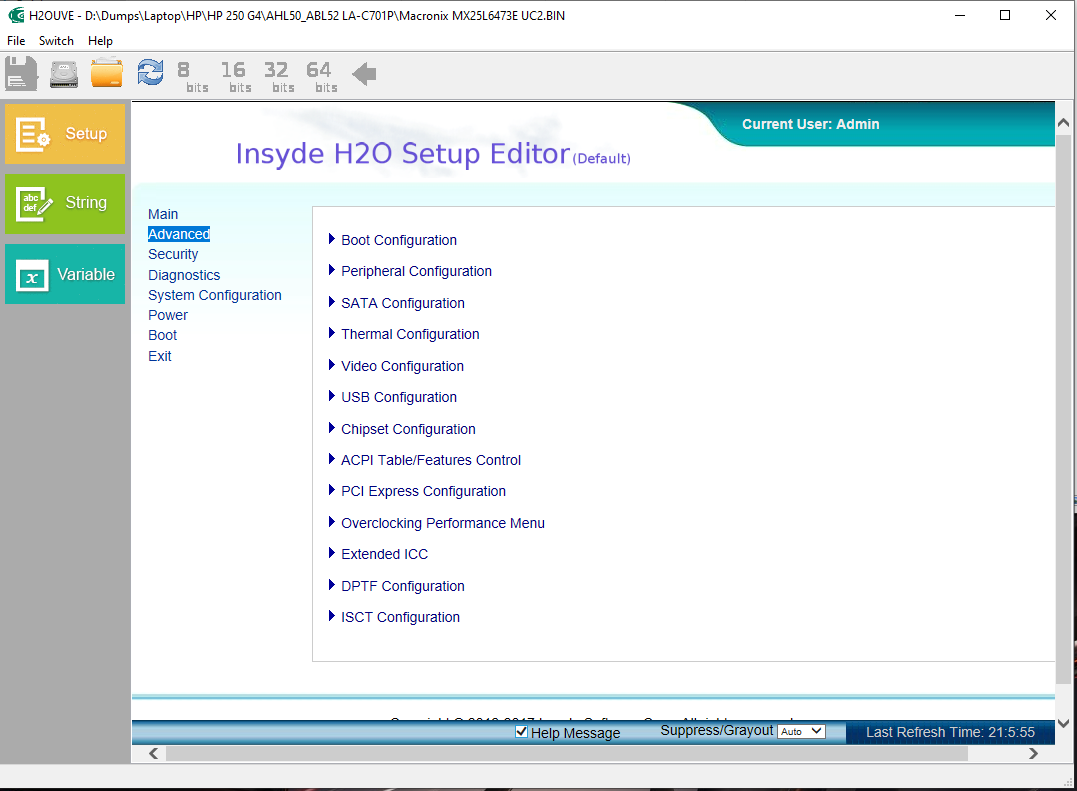Click the Last Refresh Time status text
The height and width of the screenshot is (791, 1077).
pos(950,733)
